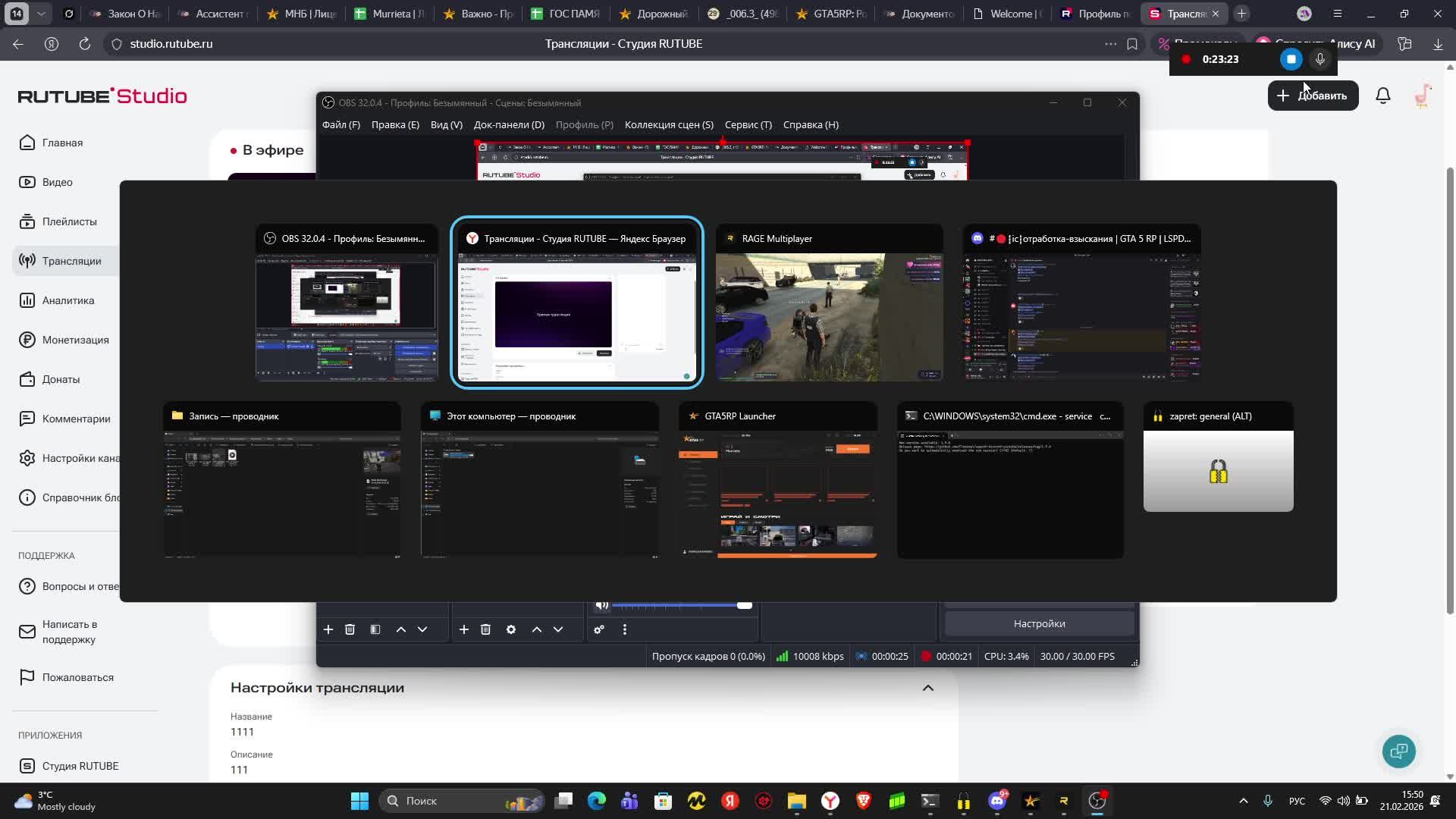
Task: Open scene filters icon in OBS
Action: [x=375, y=629]
